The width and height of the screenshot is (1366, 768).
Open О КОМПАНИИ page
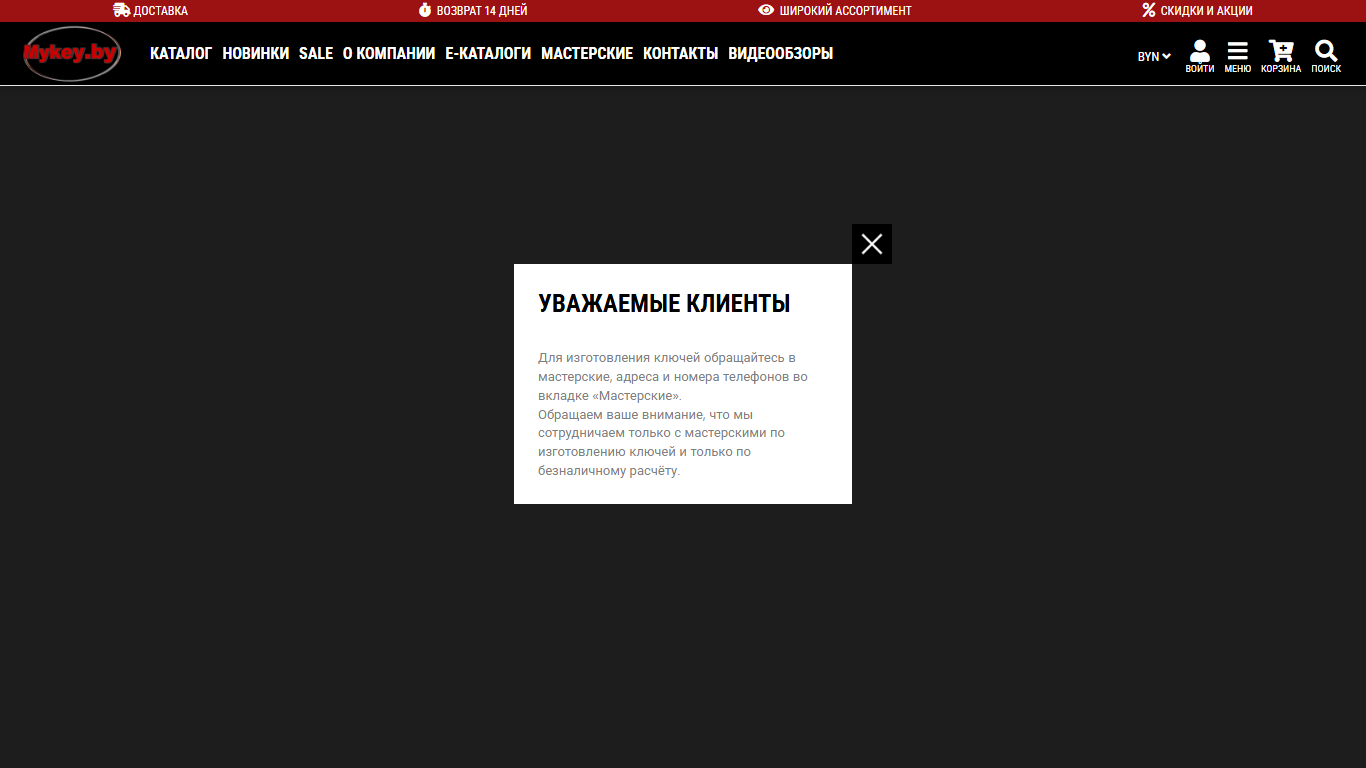click(389, 54)
